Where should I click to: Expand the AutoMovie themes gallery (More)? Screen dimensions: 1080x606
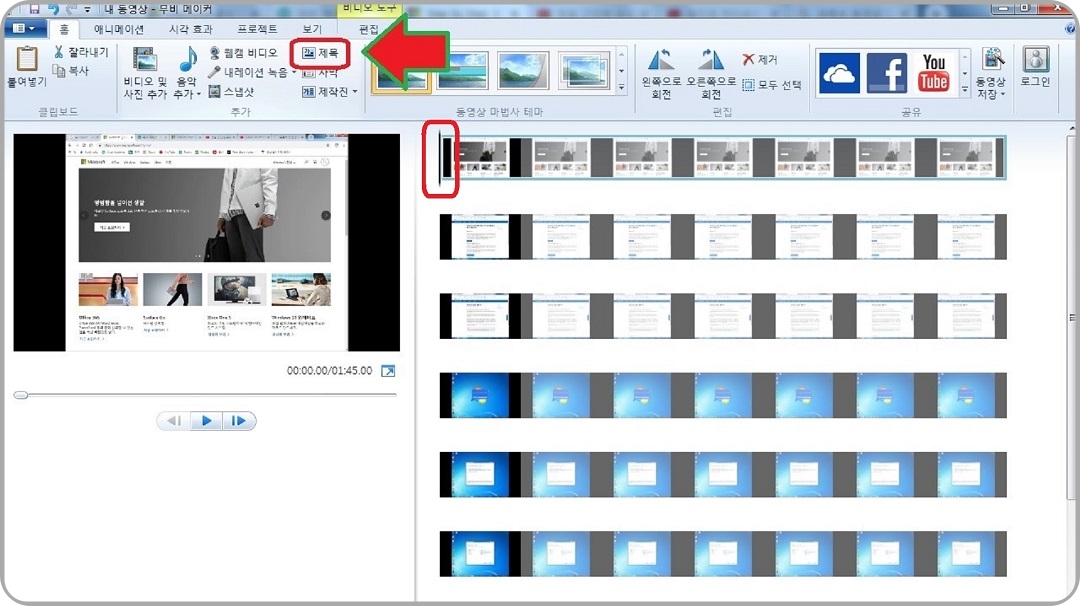(x=621, y=87)
